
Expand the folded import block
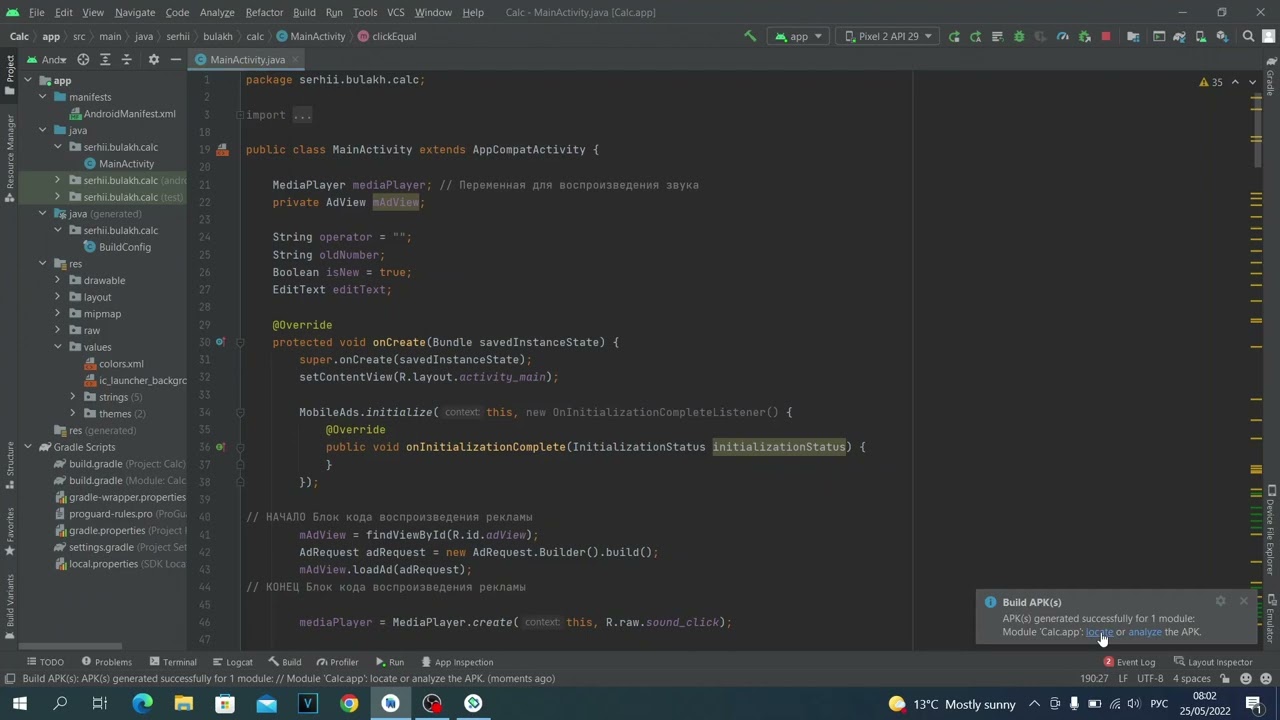[240, 115]
